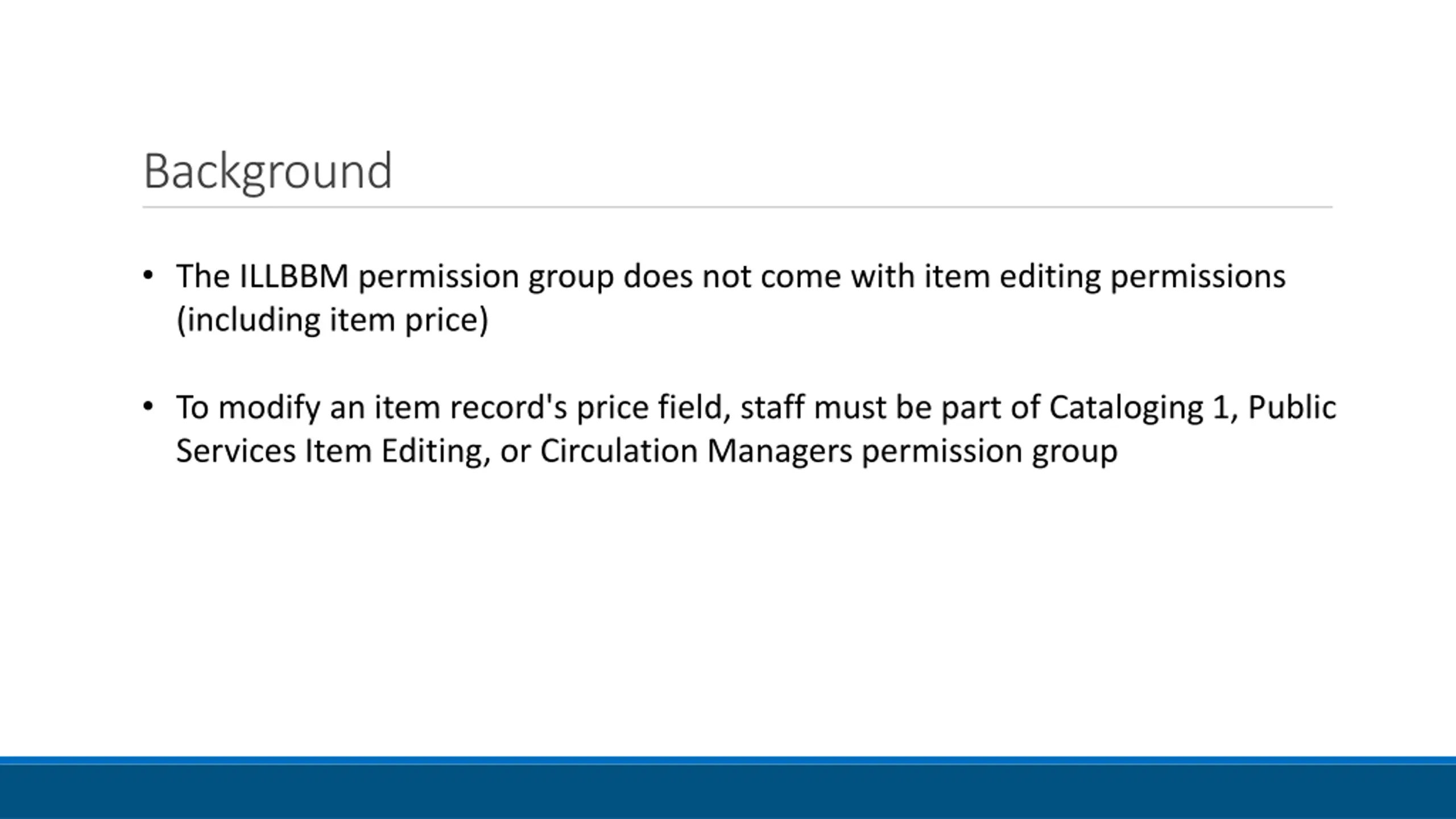Select the first bullet point marker
The image size is (1456, 819).
(148, 276)
